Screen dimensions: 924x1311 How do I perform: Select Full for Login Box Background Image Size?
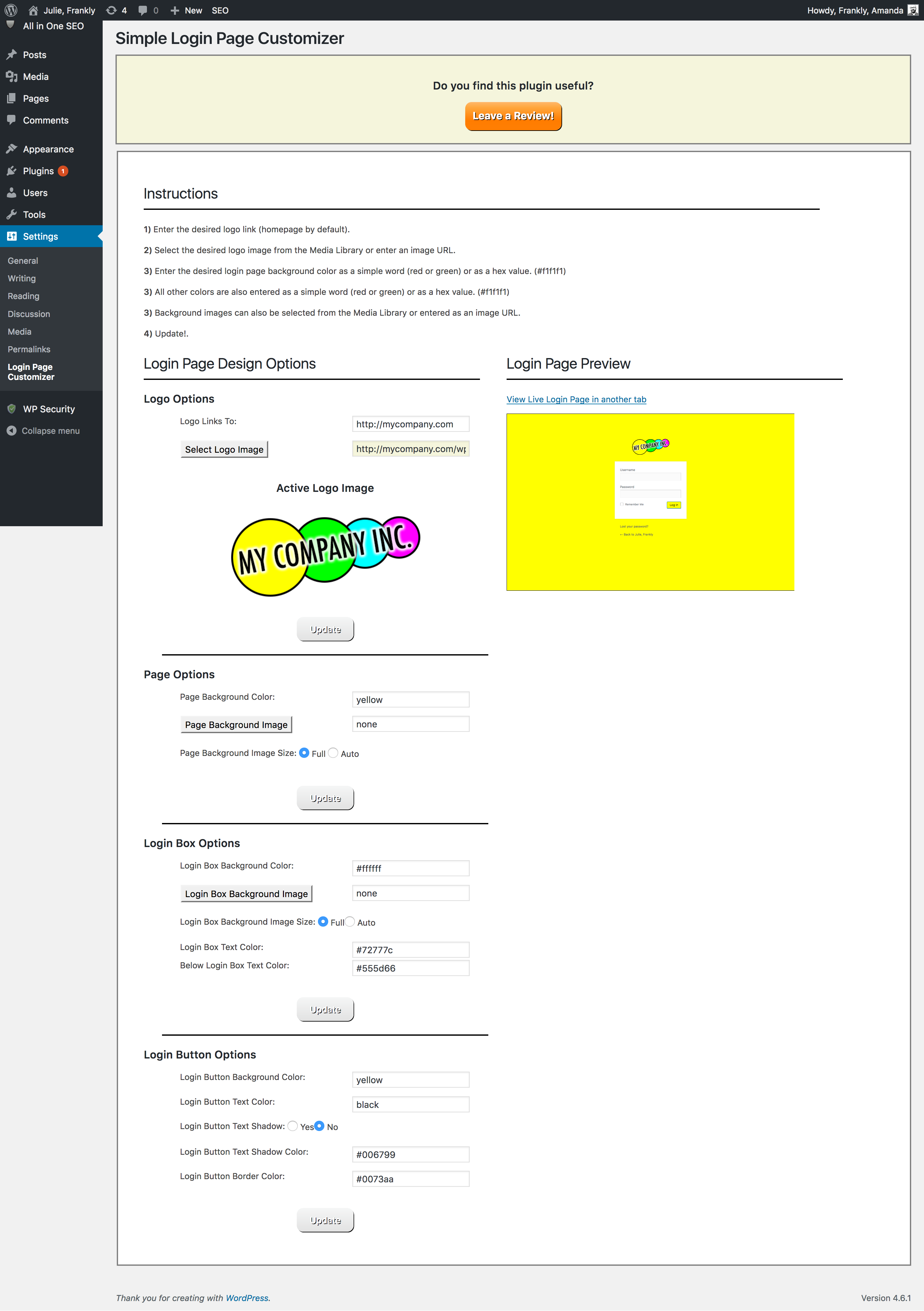point(323,921)
